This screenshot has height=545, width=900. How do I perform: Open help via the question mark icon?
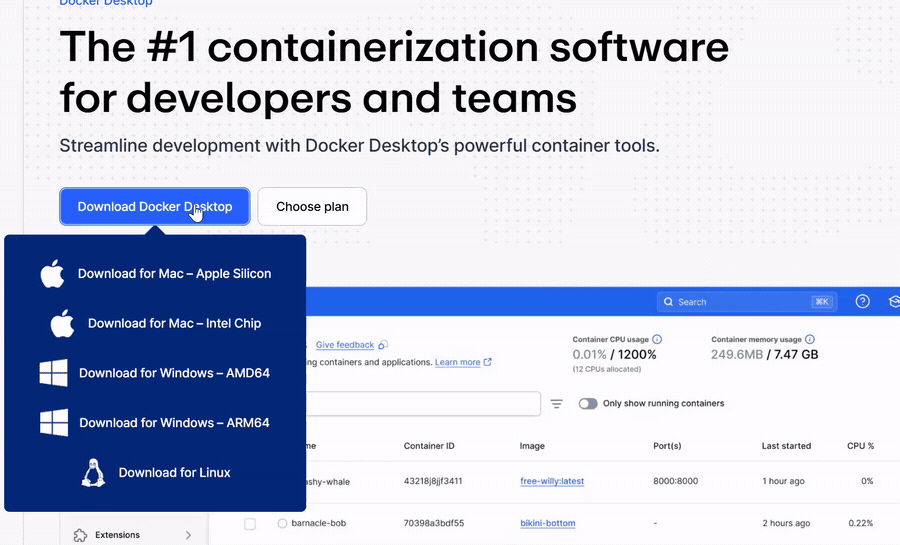pyautogui.click(x=862, y=301)
